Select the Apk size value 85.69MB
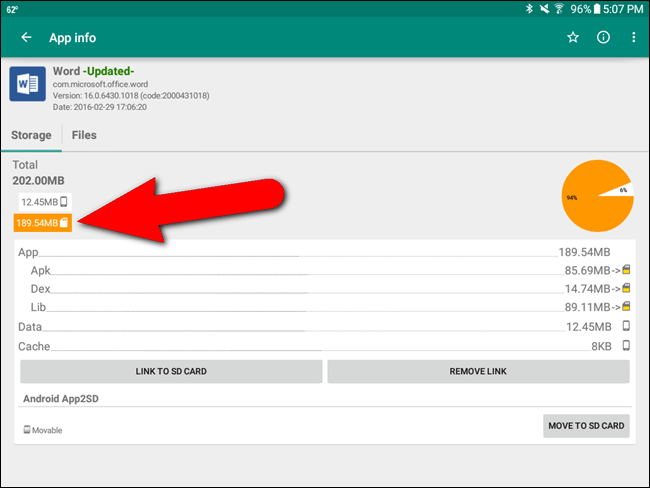 tap(587, 270)
